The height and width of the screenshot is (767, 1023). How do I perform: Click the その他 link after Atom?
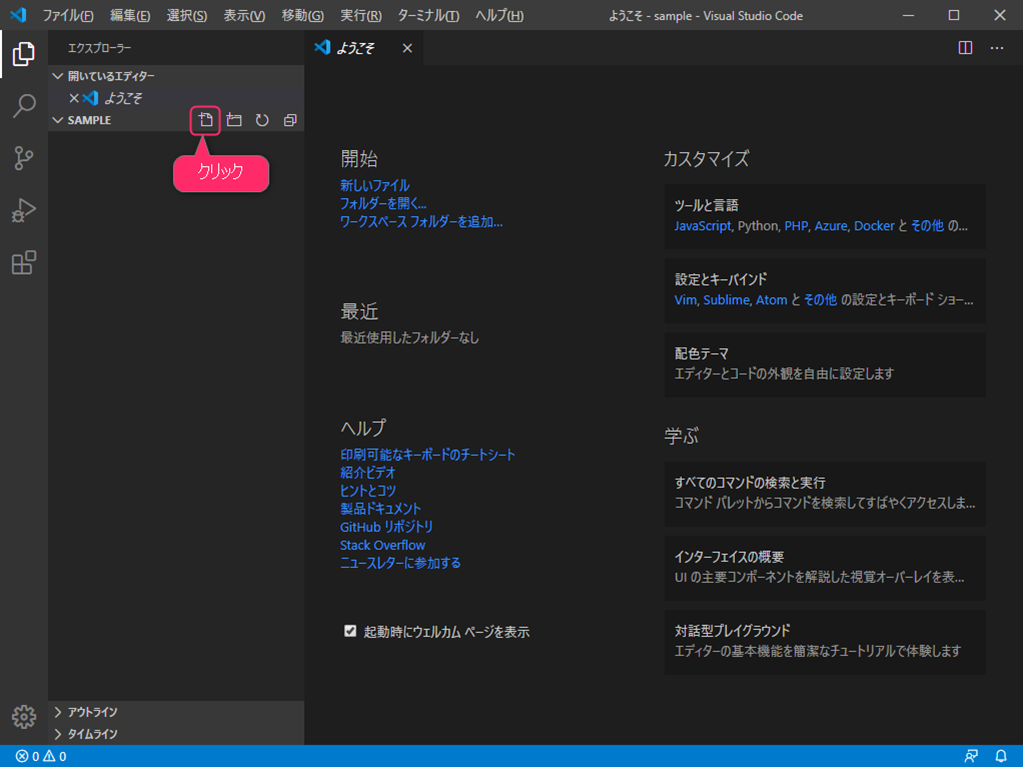820,300
